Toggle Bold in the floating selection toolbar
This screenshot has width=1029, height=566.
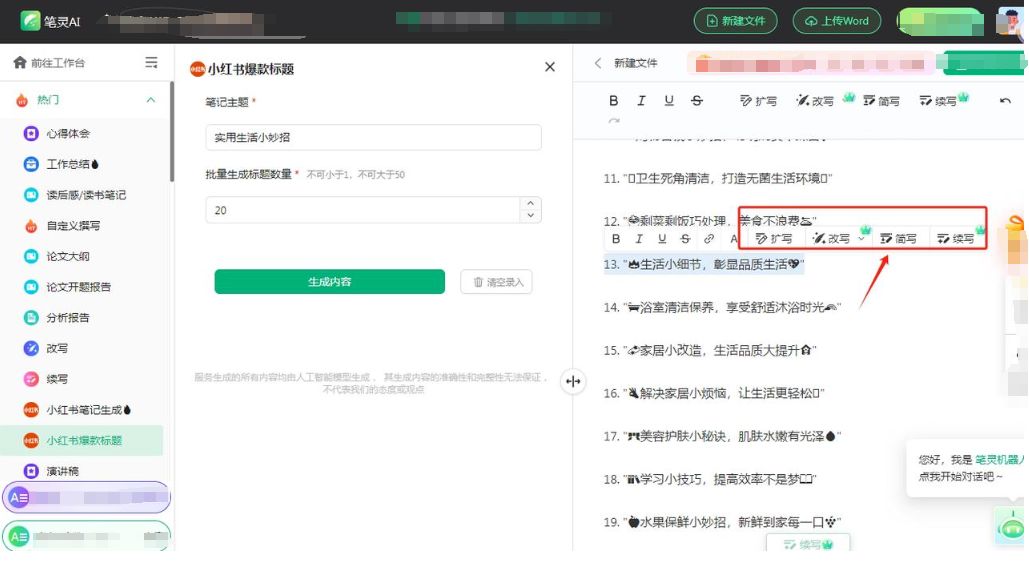(616, 239)
